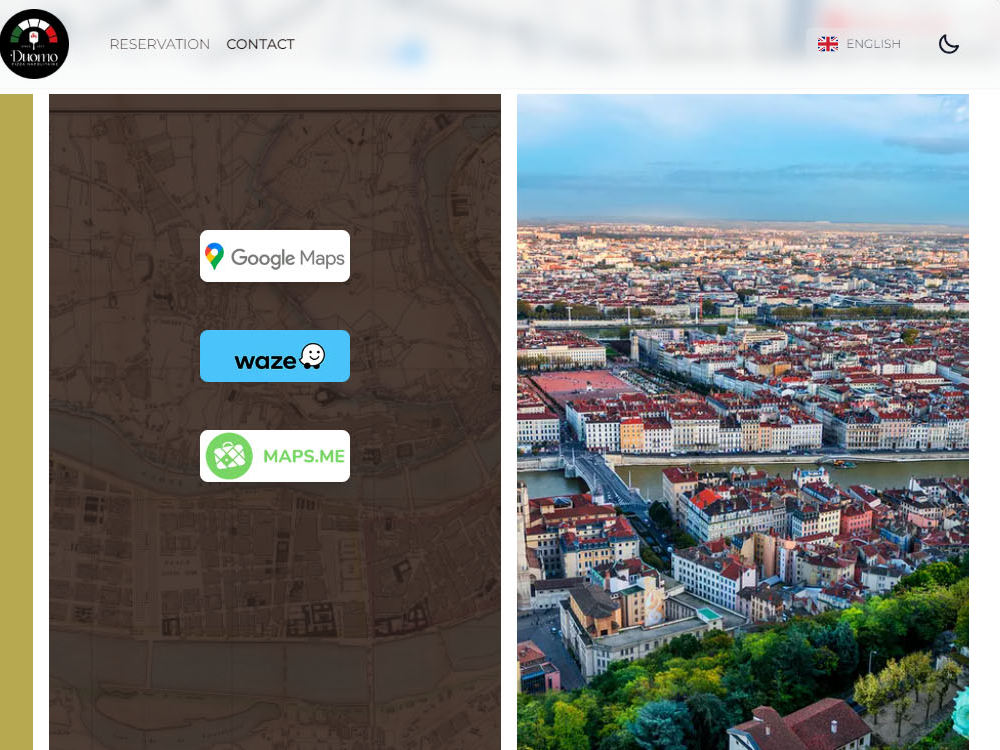Open the Reservation page
This screenshot has height=750, width=1000.
[x=159, y=44]
